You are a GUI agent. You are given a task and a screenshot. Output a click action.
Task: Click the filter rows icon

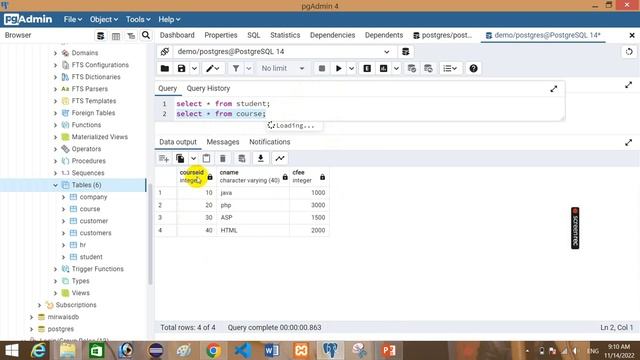pos(236,69)
